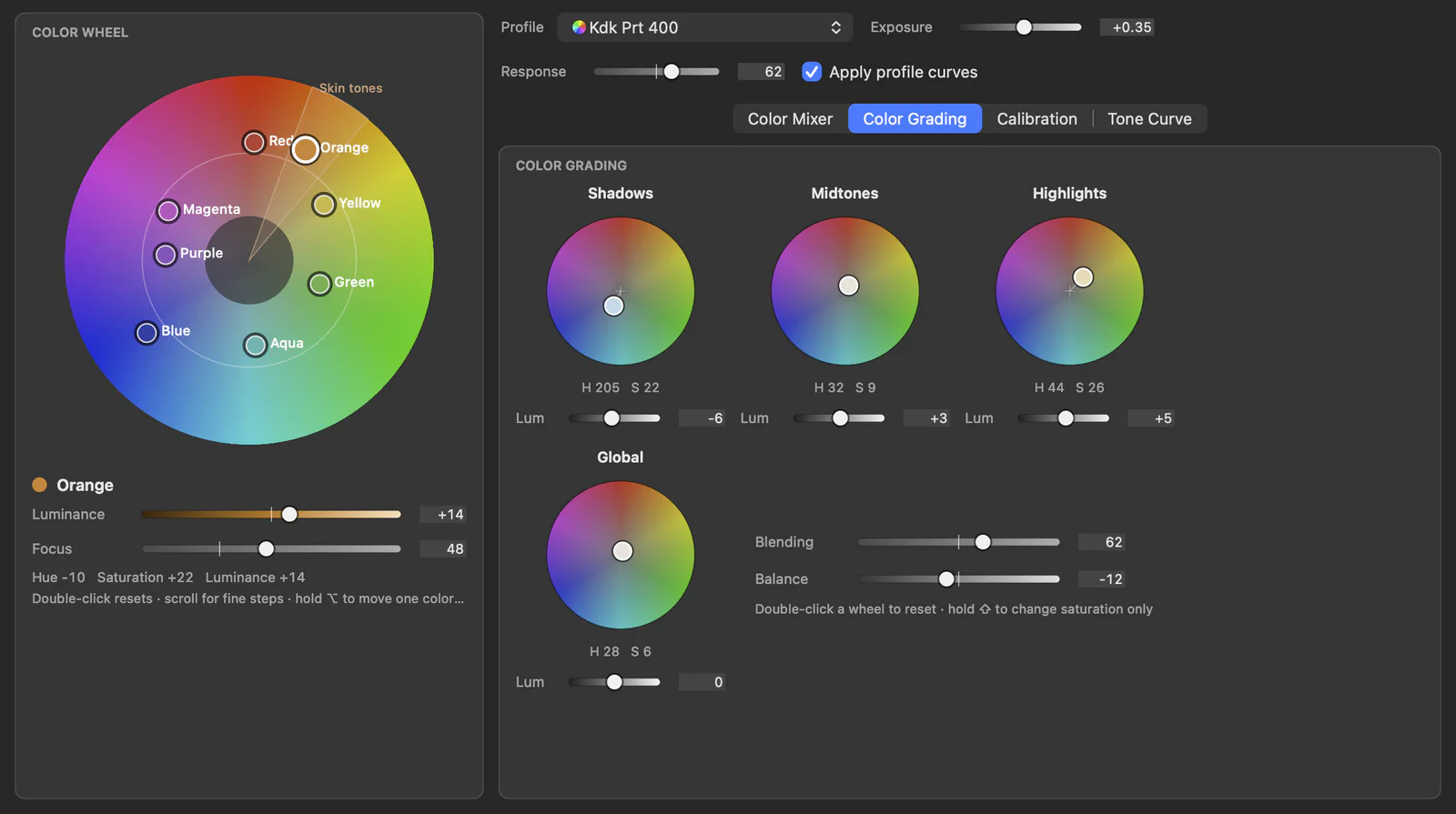This screenshot has width=1456, height=814.
Task: Click the Orange Luminance slider knob
Action: point(289,515)
